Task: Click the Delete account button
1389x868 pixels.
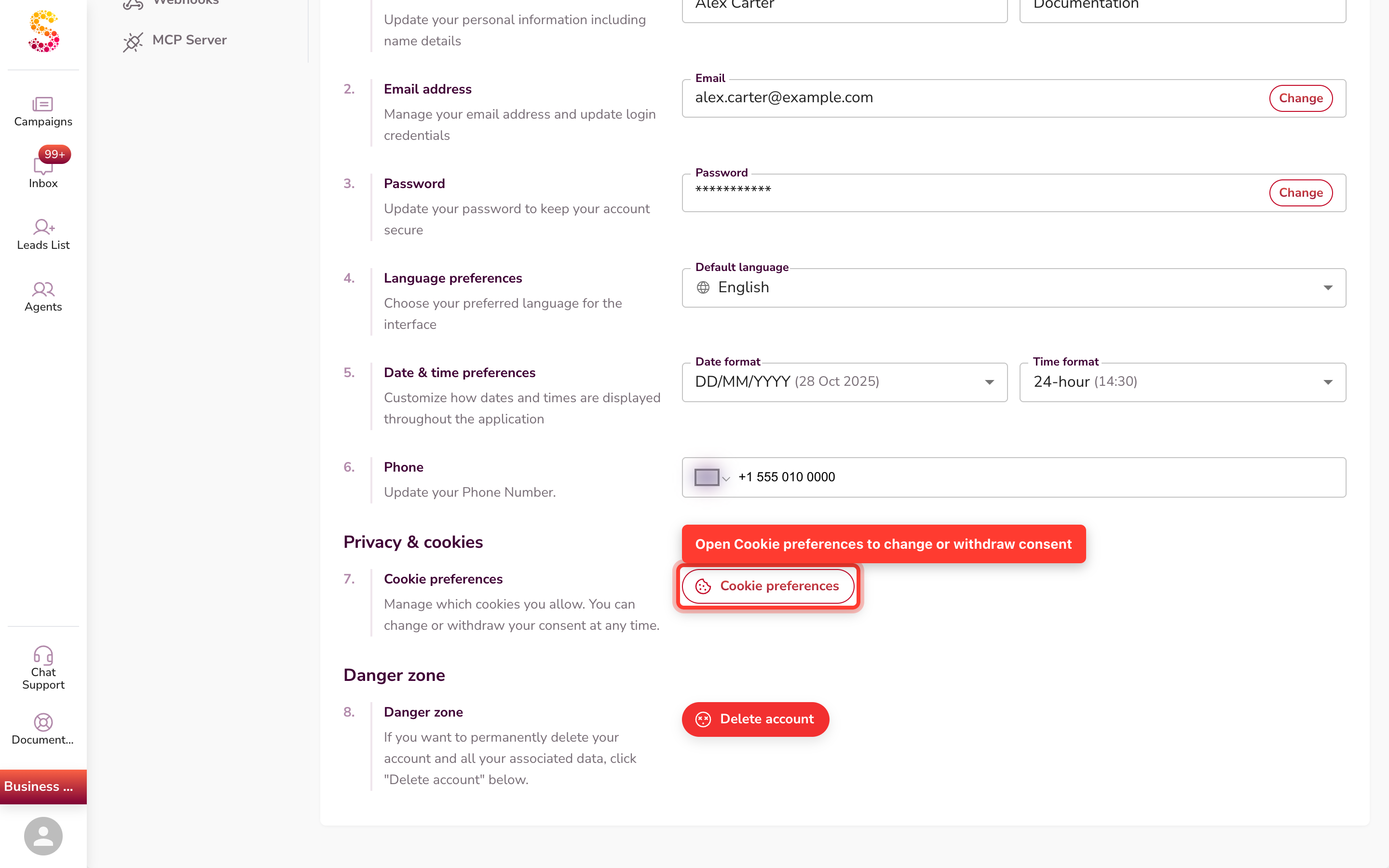Action: 755,719
